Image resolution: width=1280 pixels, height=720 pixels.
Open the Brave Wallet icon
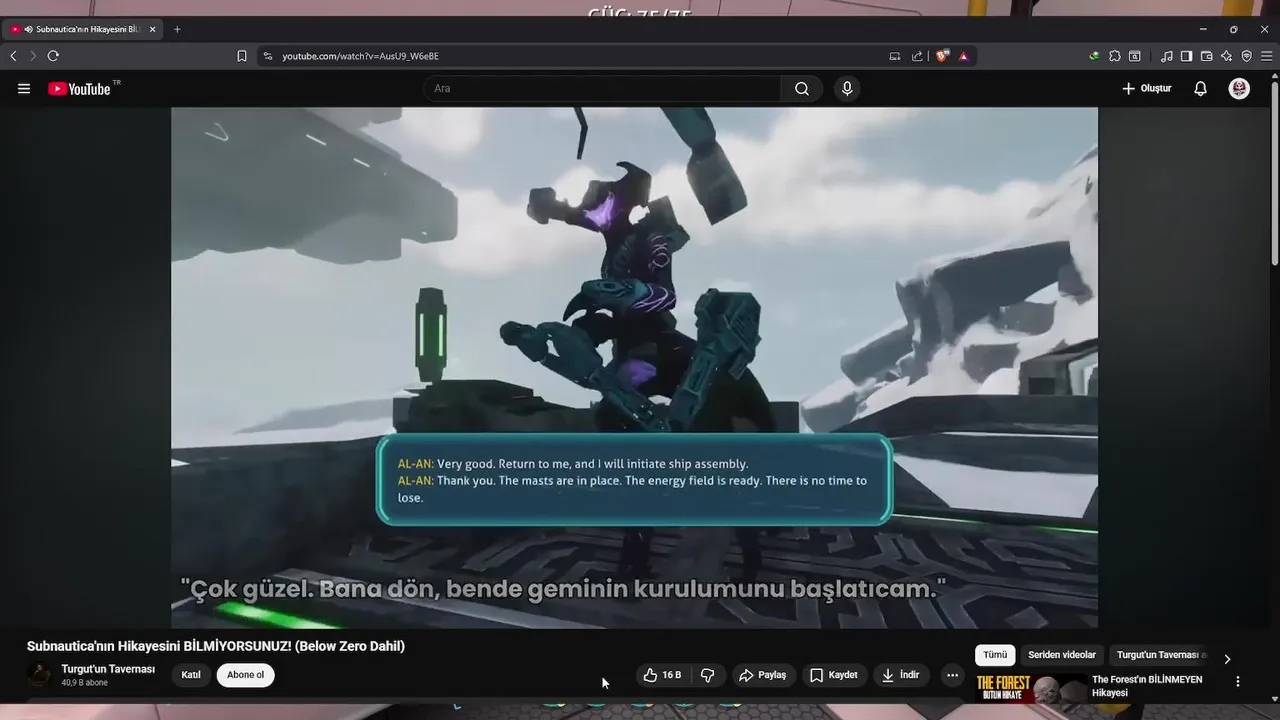pyautogui.click(x=1207, y=56)
